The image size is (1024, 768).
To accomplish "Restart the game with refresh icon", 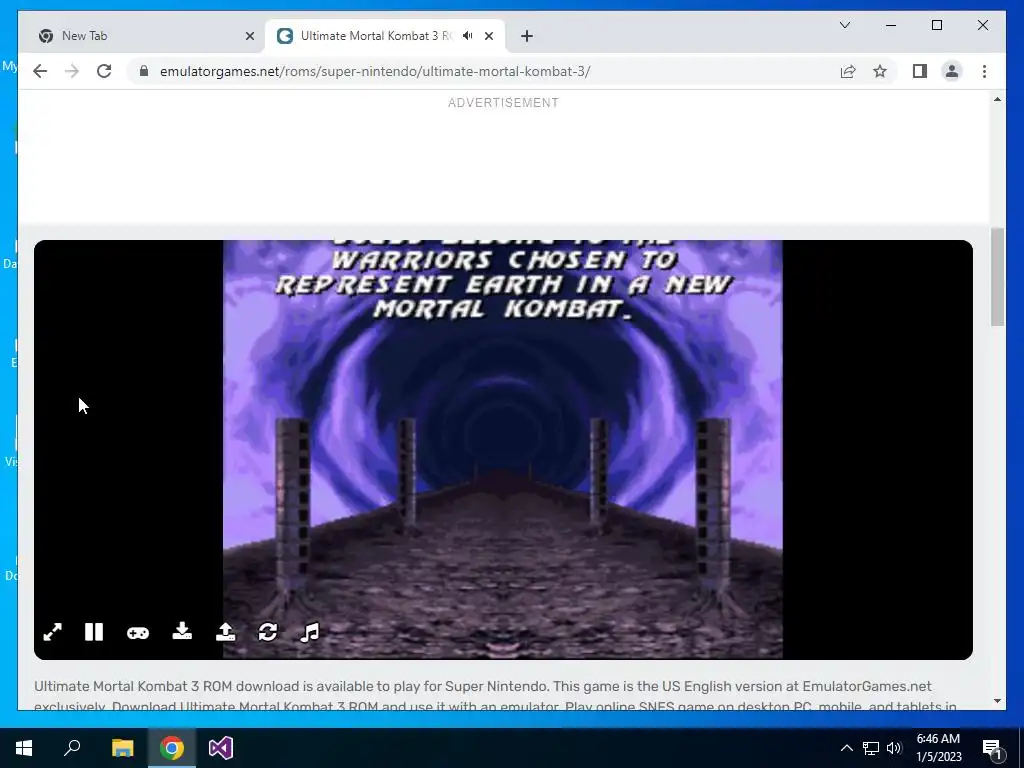I will pyautogui.click(x=268, y=632).
